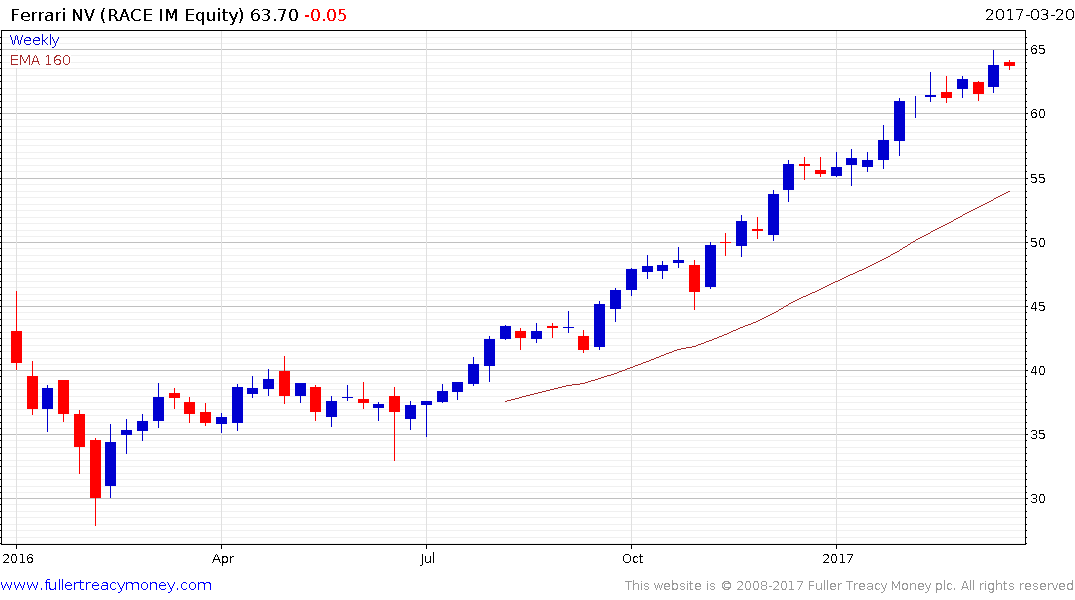Click the 35 price axis label

1037,435
